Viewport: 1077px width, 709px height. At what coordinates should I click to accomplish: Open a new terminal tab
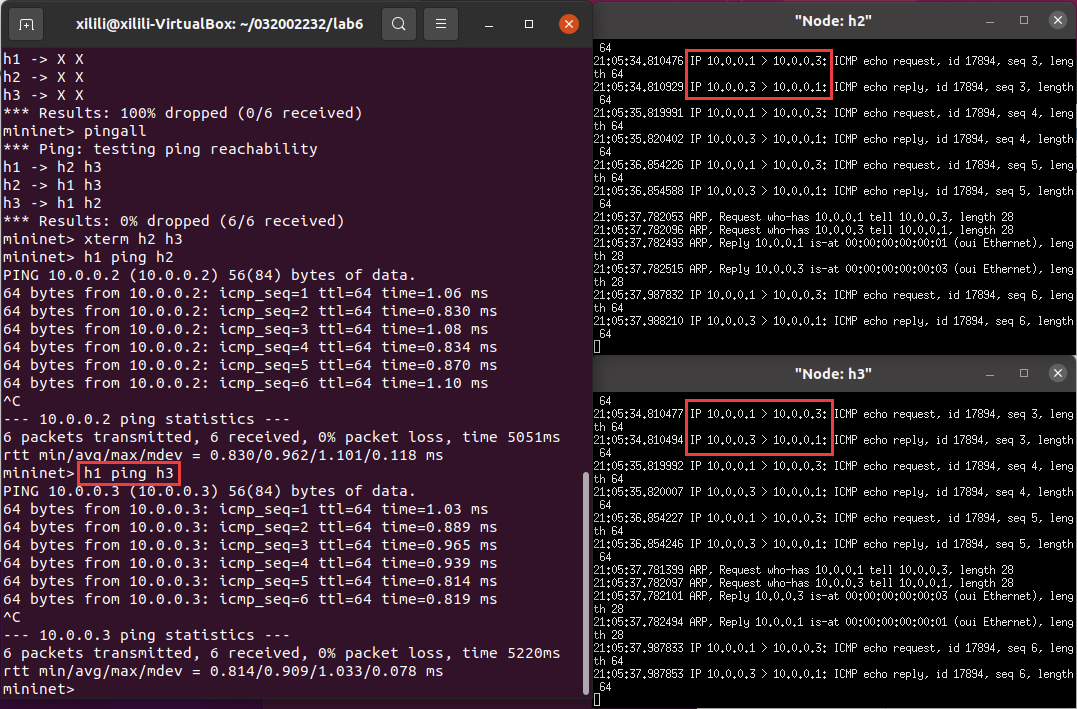tap(25, 25)
